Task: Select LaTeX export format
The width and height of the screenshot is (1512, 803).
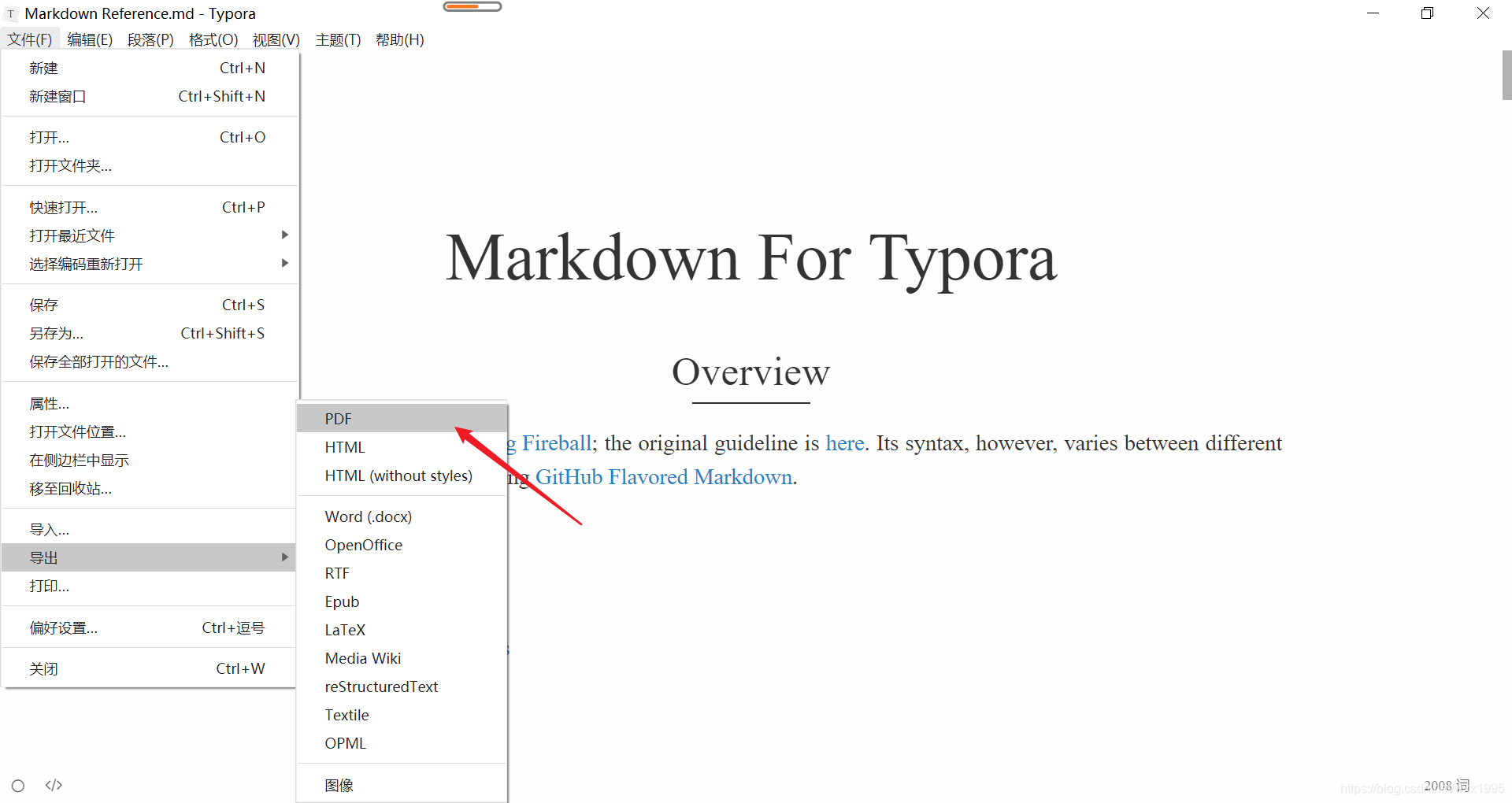Action: (402, 631)
